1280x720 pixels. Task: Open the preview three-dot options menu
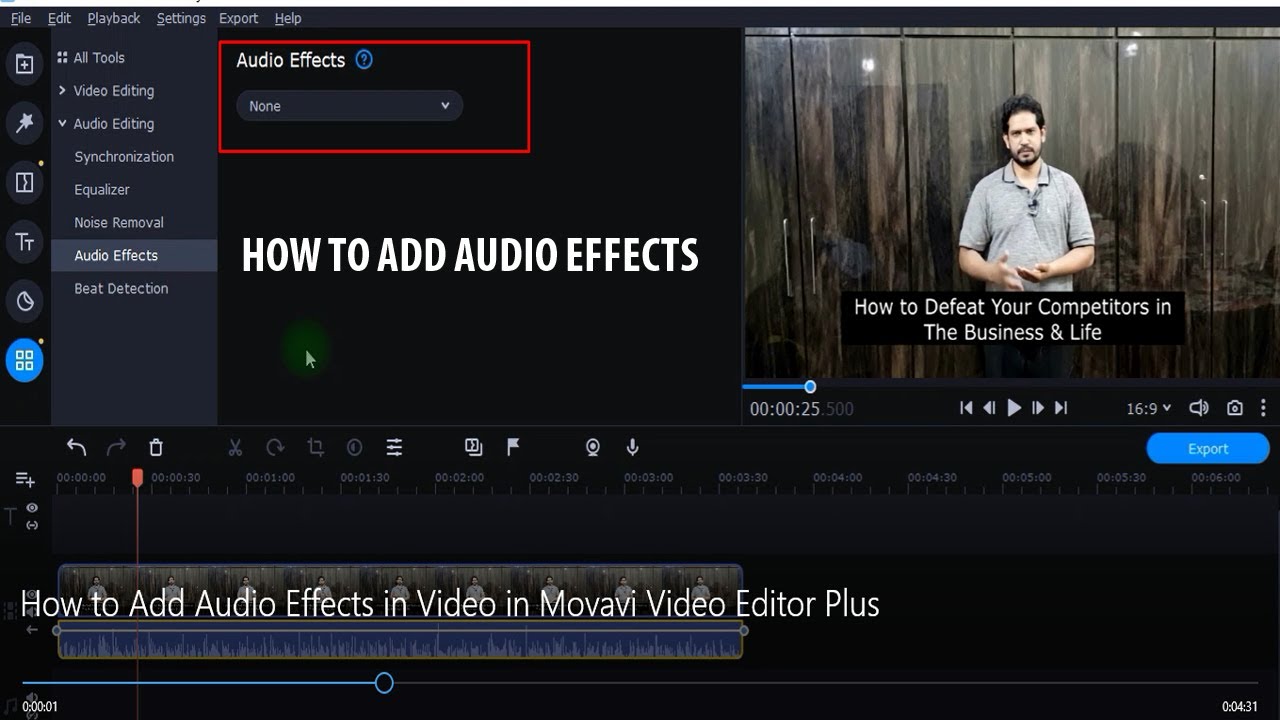pyautogui.click(x=1263, y=408)
